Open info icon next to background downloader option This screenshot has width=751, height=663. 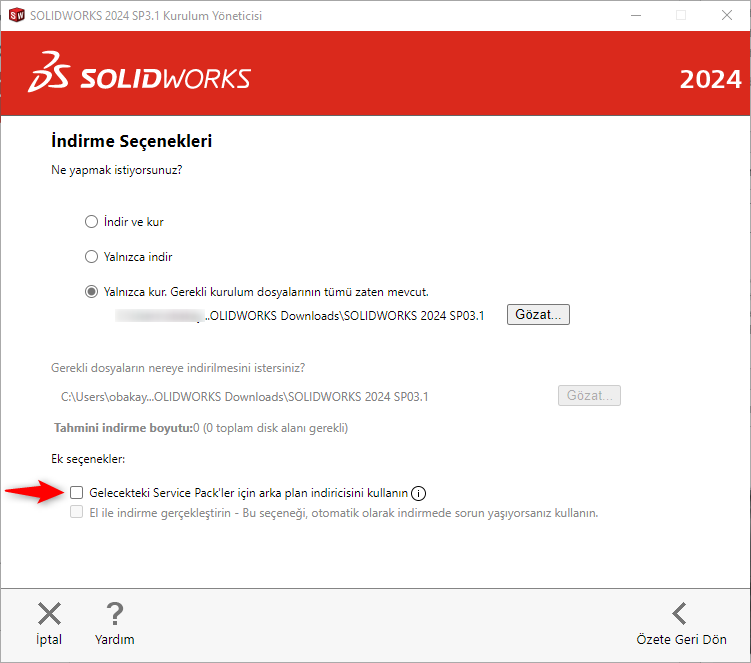(418, 493)
